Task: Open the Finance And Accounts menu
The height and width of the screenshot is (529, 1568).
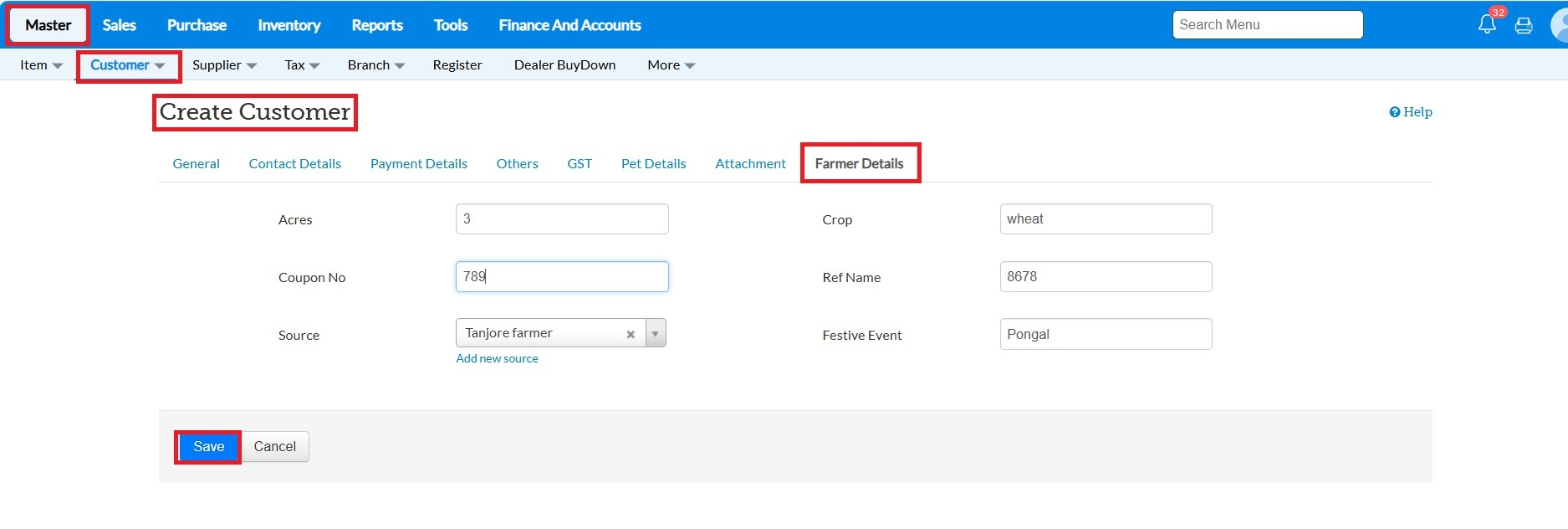Action: pyautogui.click(x=569, y=25)
